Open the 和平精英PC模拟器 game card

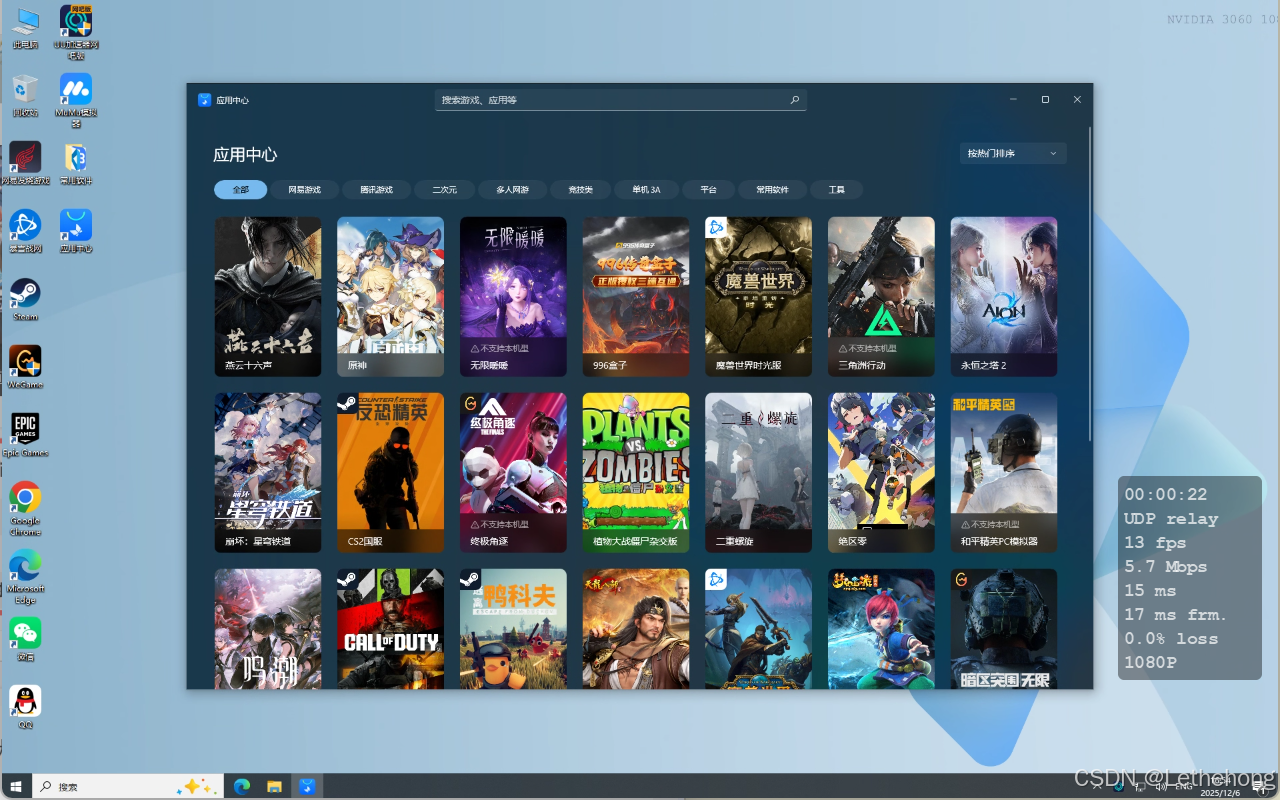point(1004,472)
